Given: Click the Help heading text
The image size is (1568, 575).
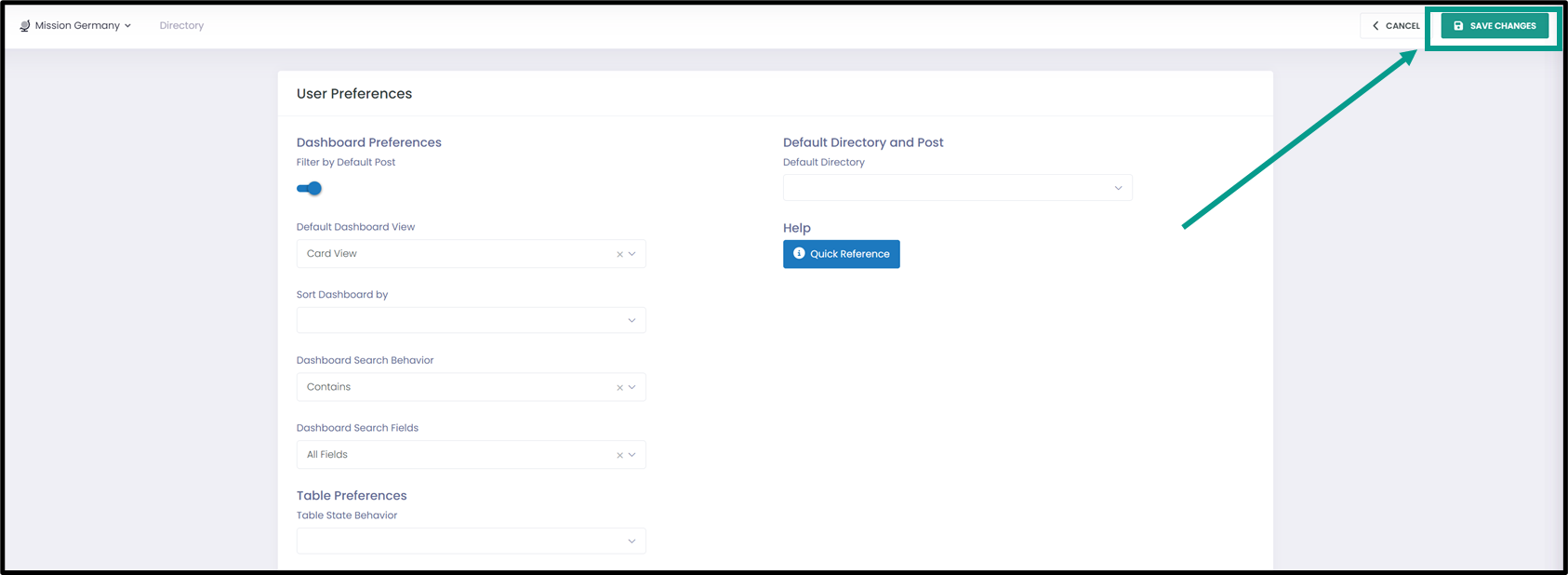Looking at the screenshot, I should (797, 228).
